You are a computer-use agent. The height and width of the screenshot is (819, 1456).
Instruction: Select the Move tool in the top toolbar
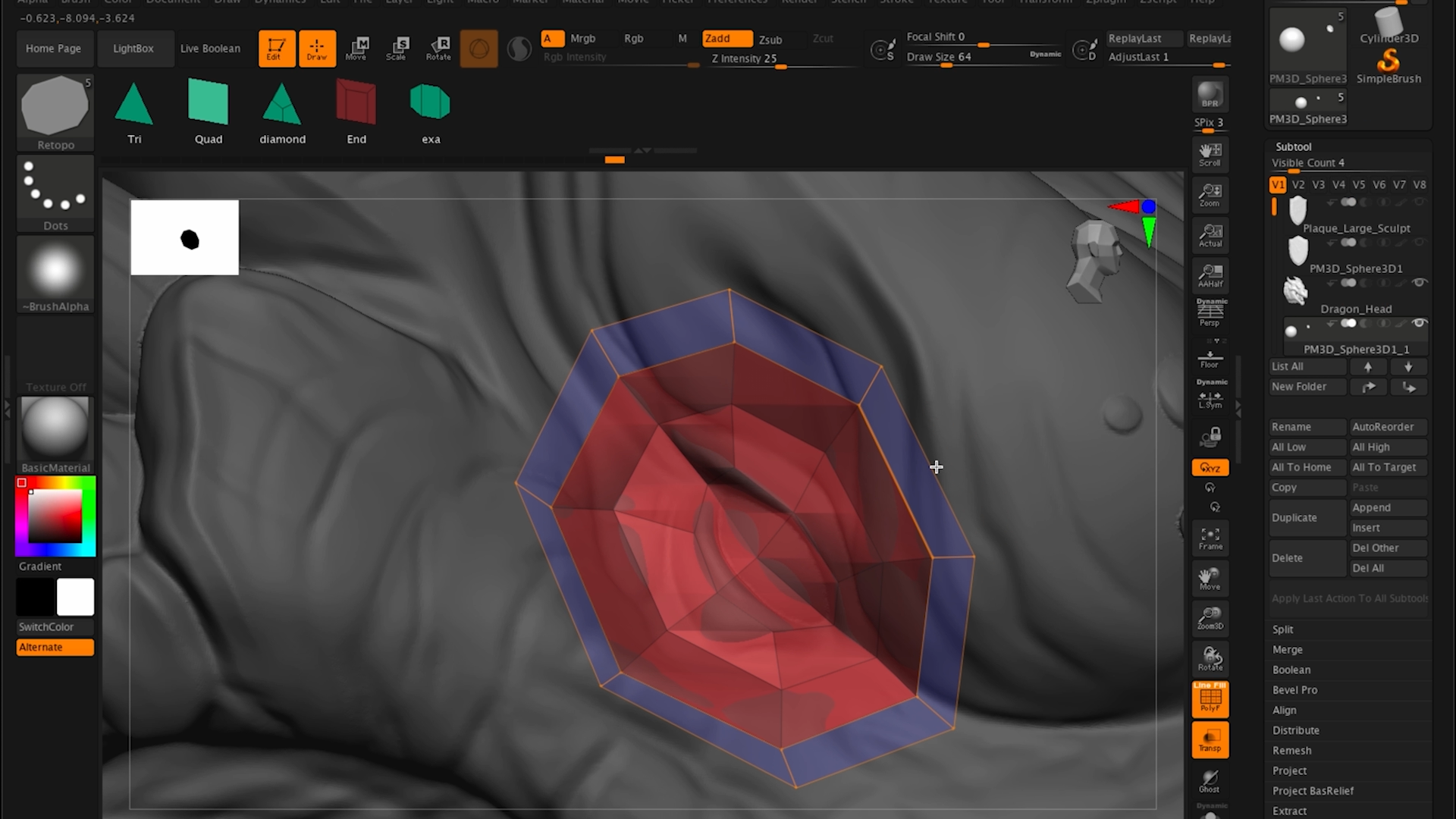357,48
